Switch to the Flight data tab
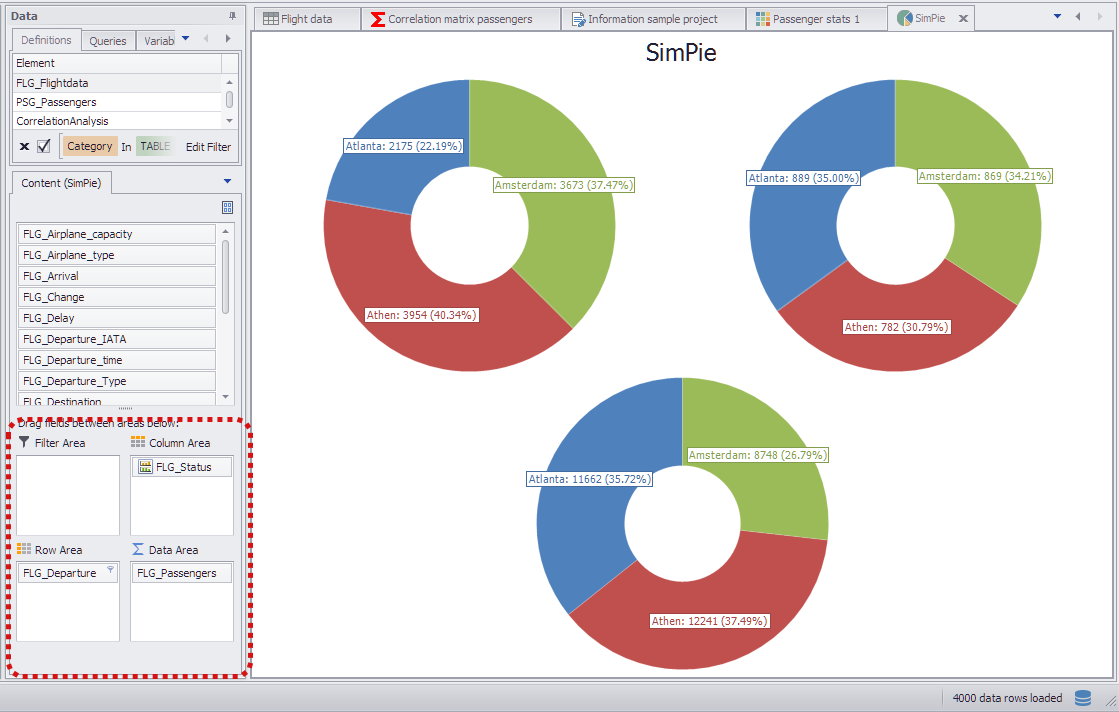 (x=306, y=19)
